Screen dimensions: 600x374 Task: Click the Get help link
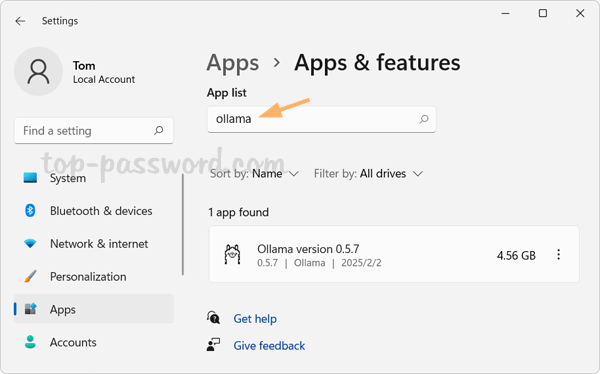pos(255,318)
